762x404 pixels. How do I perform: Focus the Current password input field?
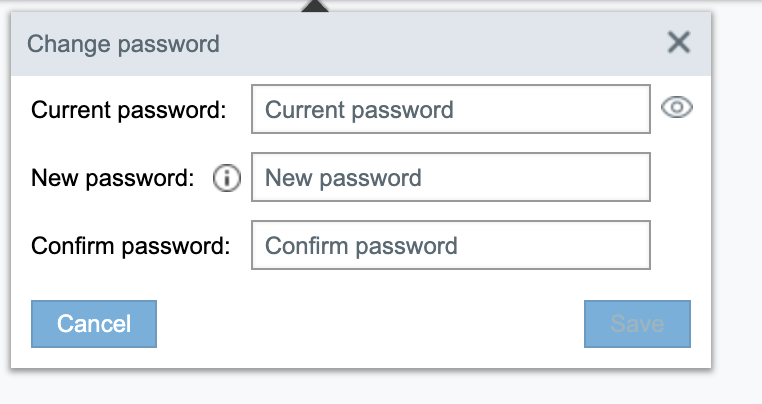tap(451, 109)
